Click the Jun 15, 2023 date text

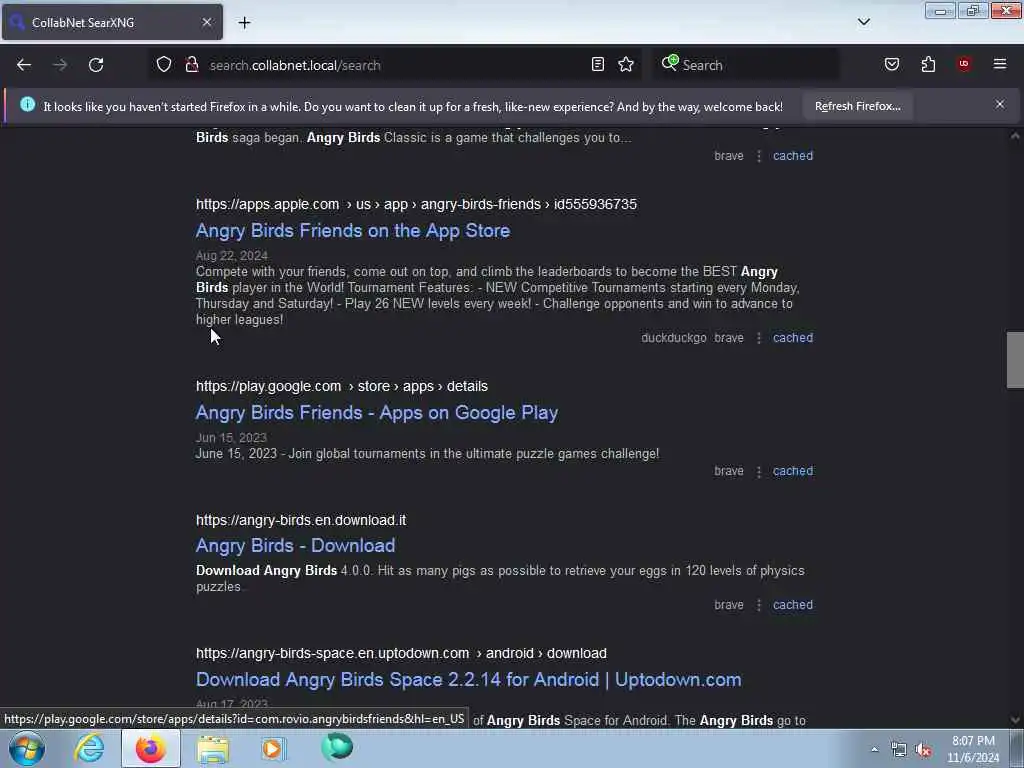coord(231,438)
